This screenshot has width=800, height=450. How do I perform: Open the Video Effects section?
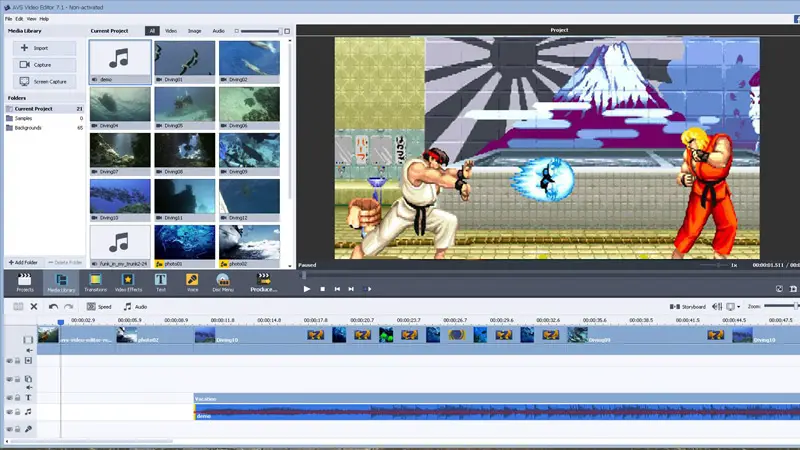(x=128, y=282)
